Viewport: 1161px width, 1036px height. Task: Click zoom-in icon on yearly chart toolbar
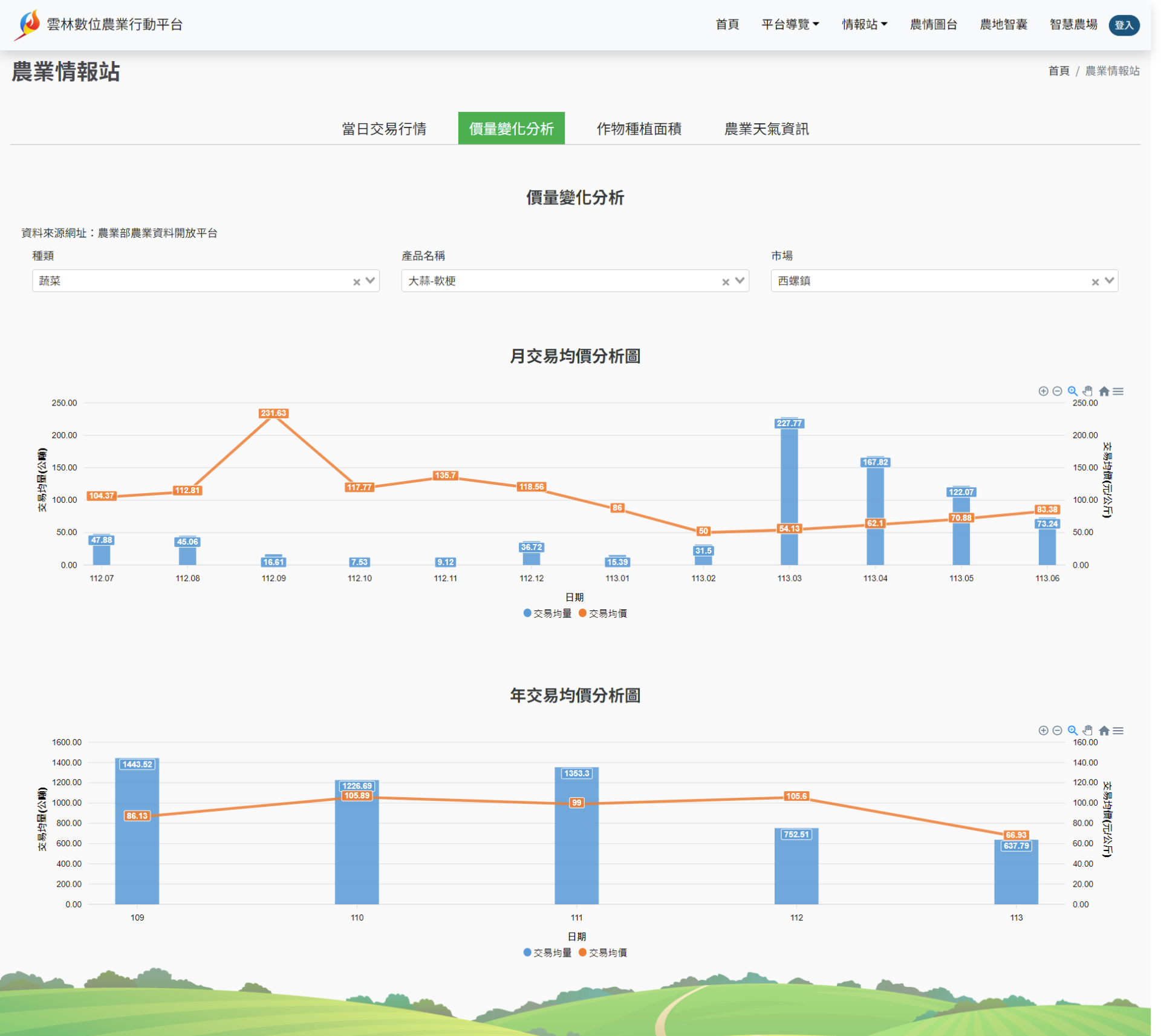click(x=1043, y=730)
